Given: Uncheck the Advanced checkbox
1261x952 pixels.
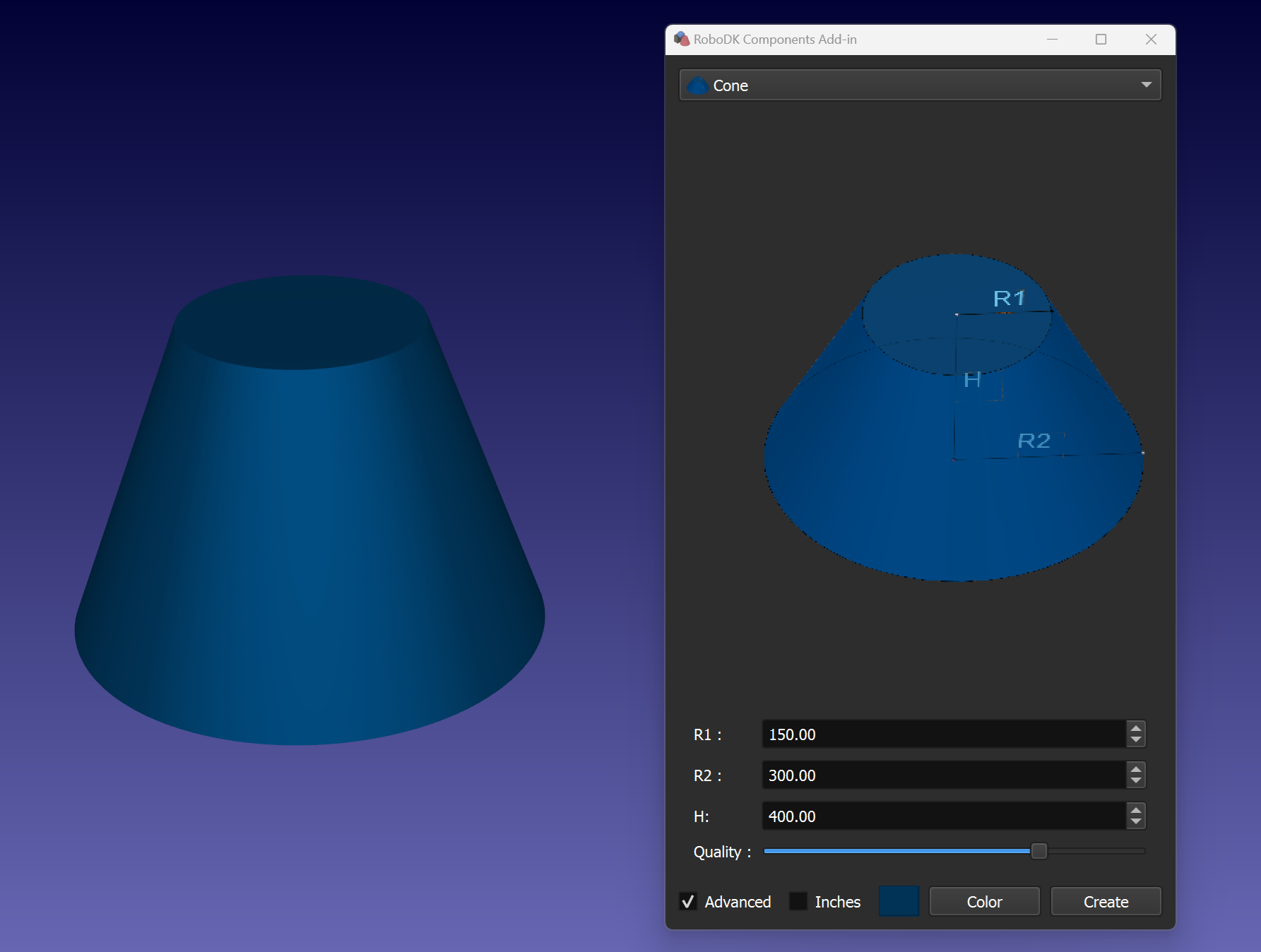Looking at the screenshot, I should point(689,901).
